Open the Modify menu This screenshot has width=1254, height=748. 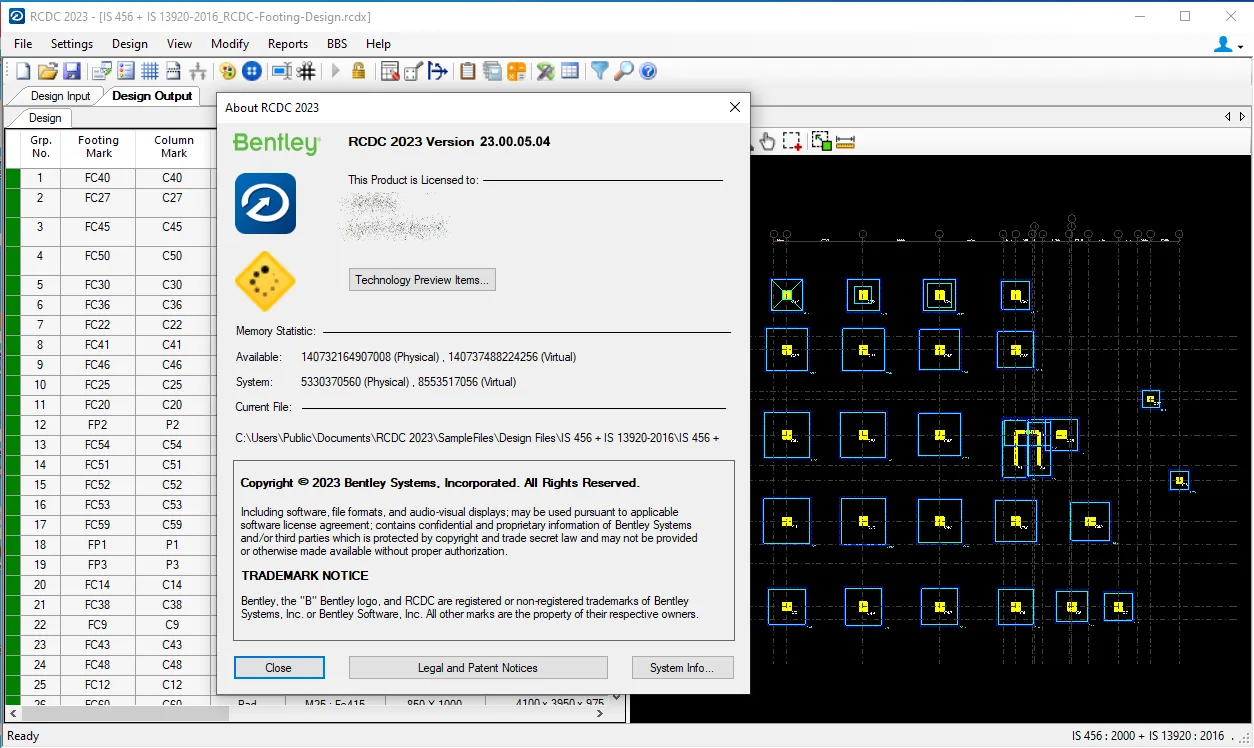[x=230, y=44]
